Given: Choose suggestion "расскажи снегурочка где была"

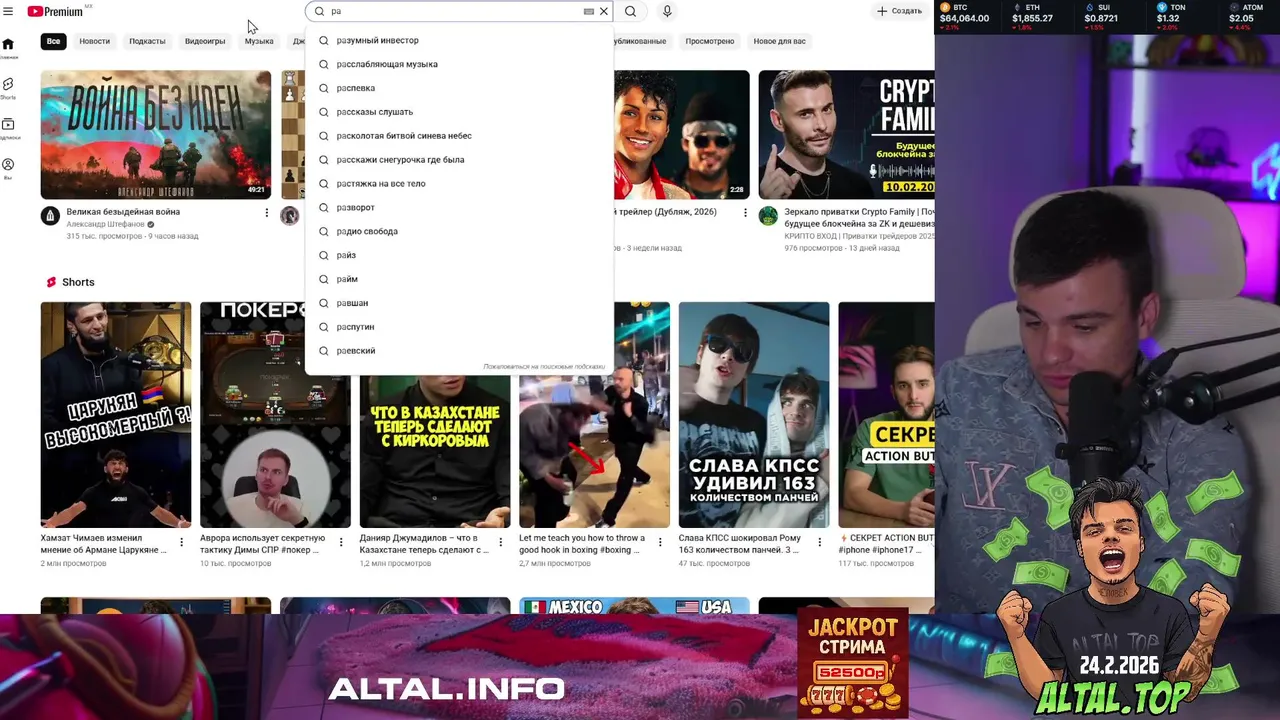Looking at the screenshot, I should click(459, 160).
